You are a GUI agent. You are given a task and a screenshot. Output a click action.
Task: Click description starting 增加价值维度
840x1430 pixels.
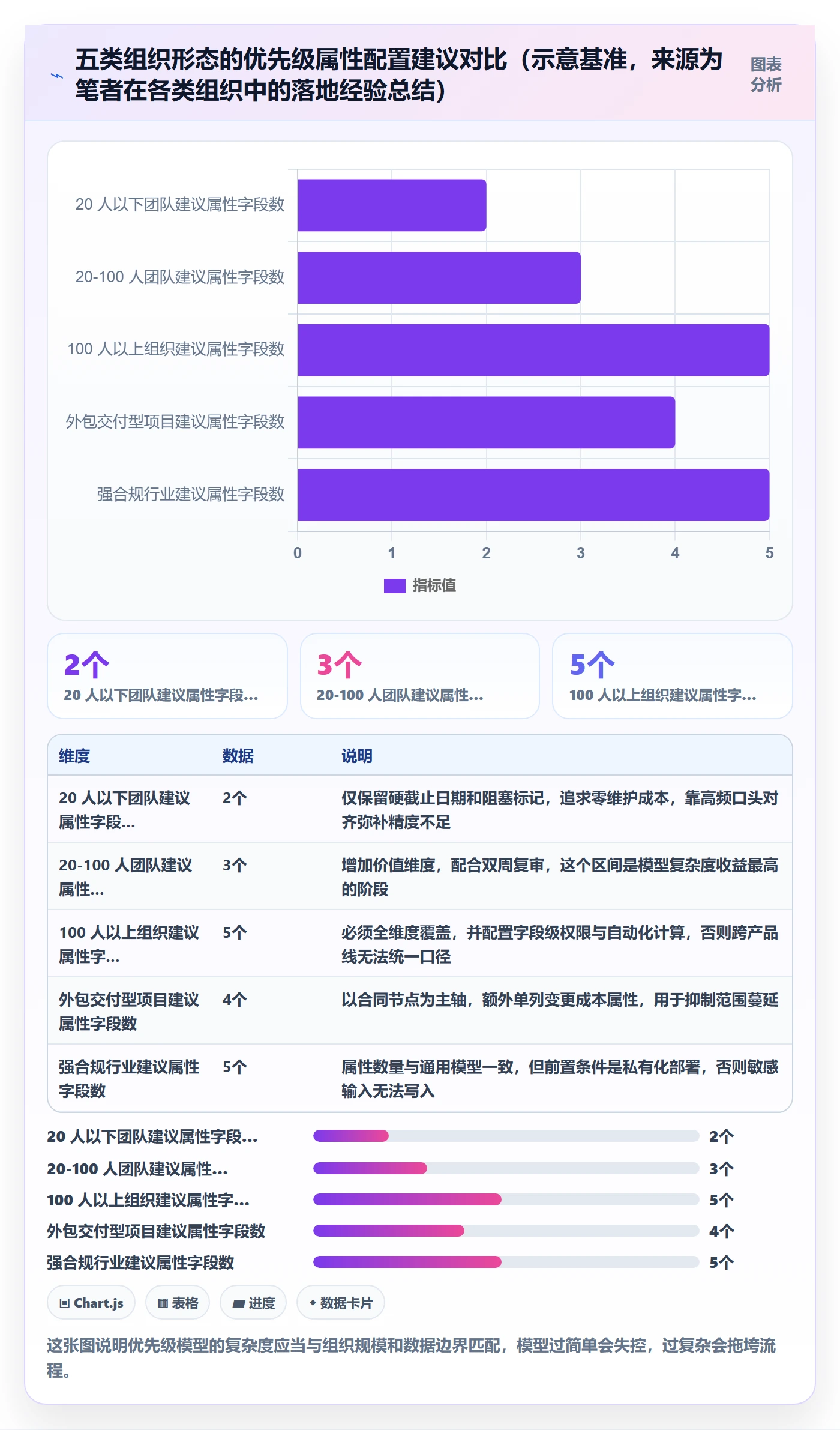560,877
